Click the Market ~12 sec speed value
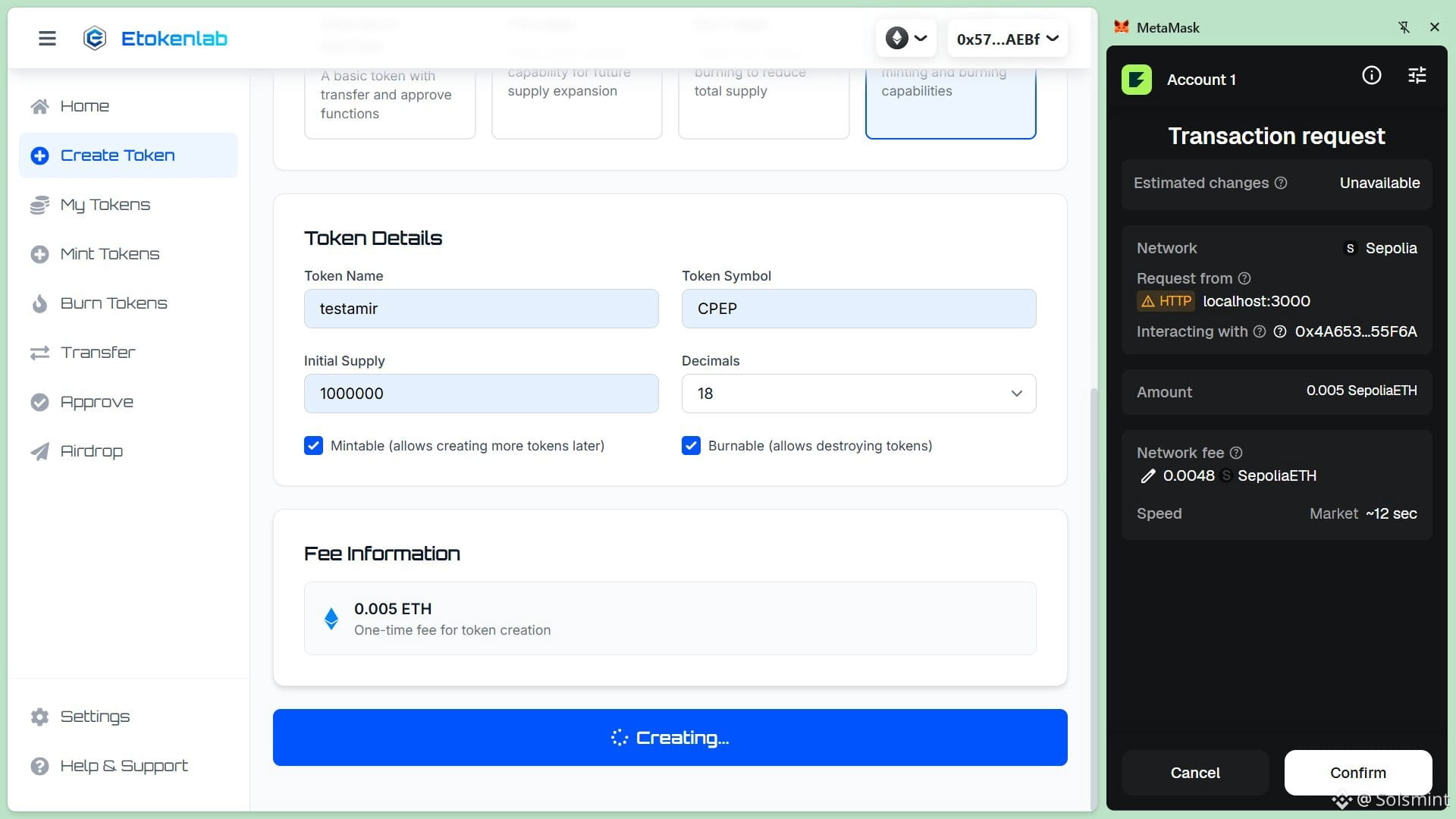Viewport: 1456px width, 819px height. (x=1363, y=513)
